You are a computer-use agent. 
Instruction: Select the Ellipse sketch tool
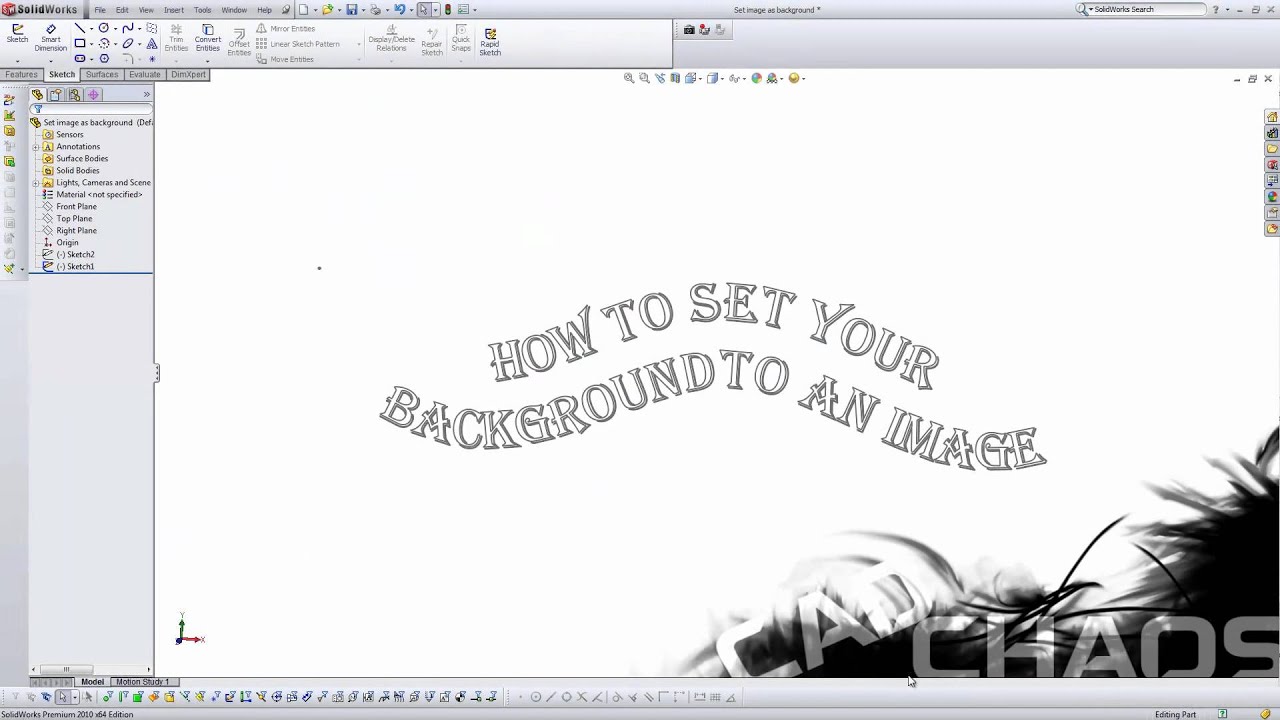(x=128, y=43)
